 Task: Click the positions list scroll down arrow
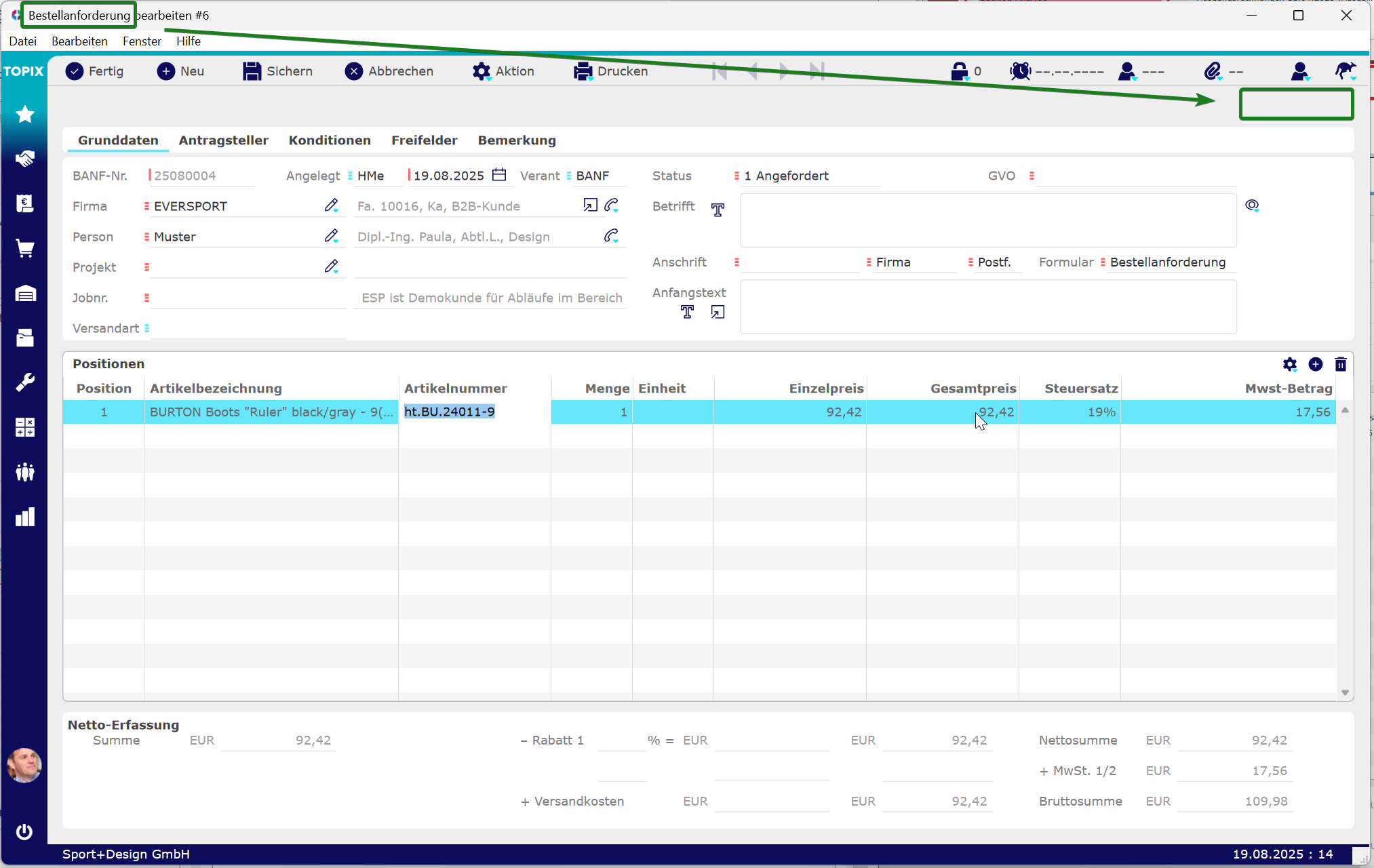pos(1345,692)
